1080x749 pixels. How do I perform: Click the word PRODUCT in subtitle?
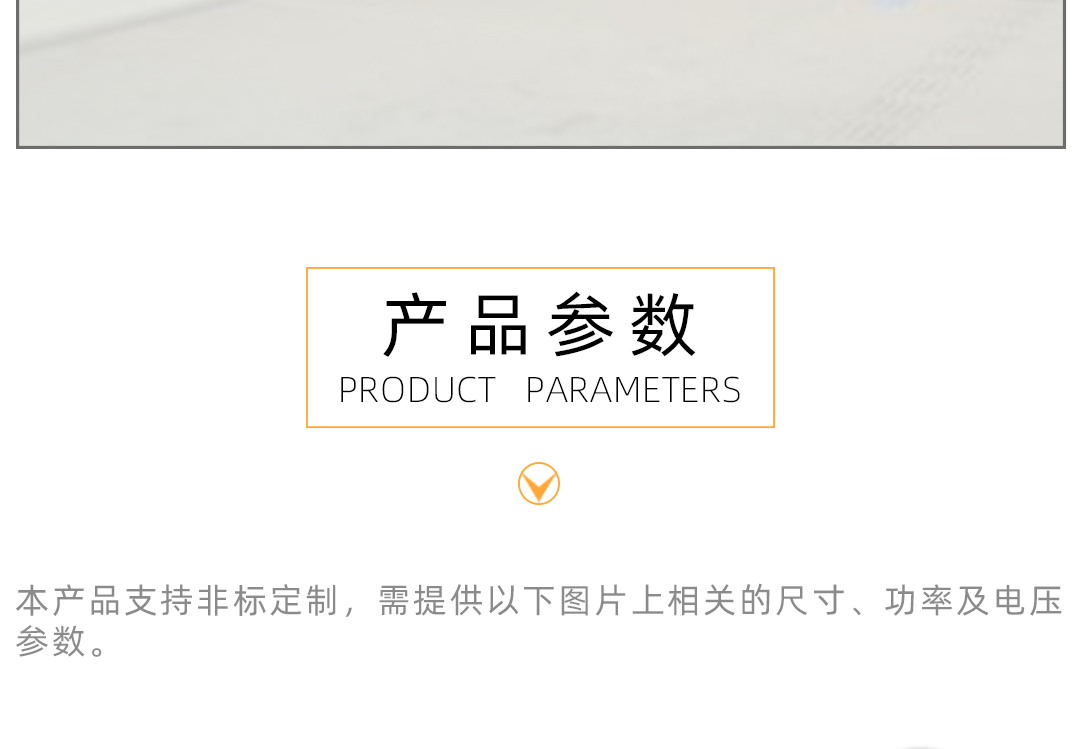[417, 390]
